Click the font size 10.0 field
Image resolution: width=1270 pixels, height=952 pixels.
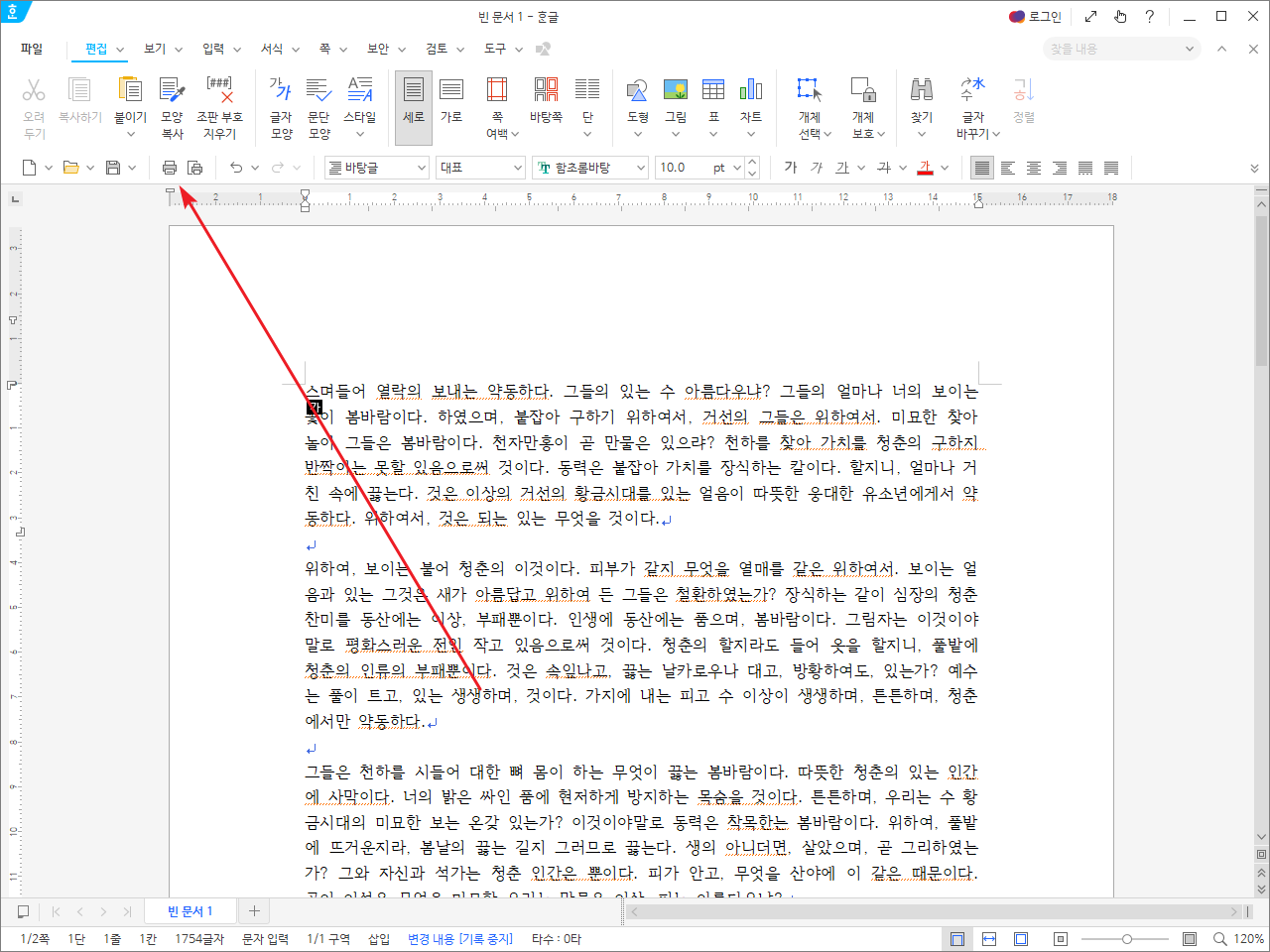click(x=681, y=168)
